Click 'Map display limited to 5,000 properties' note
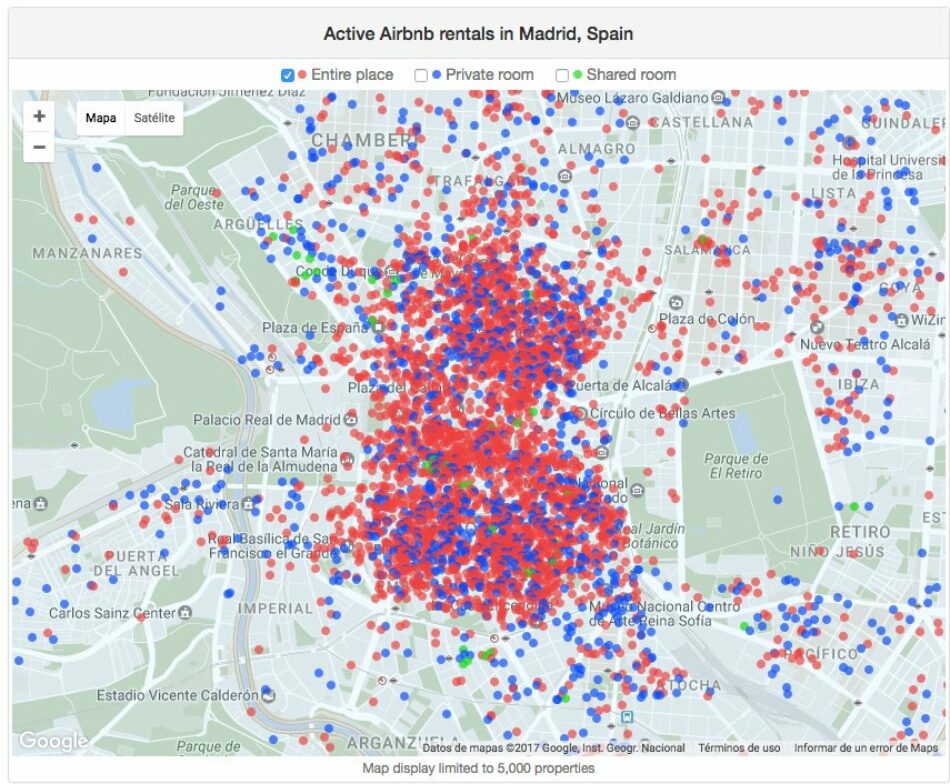950x784 pixels. (478, 768)
